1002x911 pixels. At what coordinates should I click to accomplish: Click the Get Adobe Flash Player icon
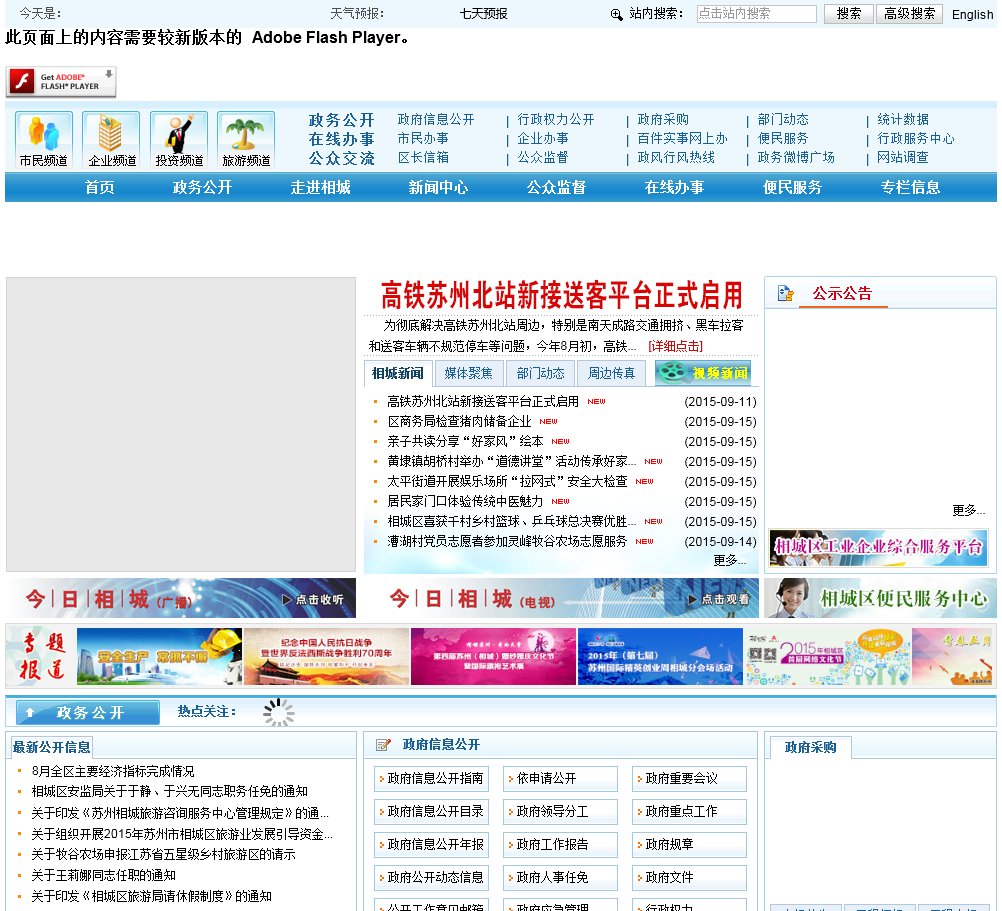[61, 82]
